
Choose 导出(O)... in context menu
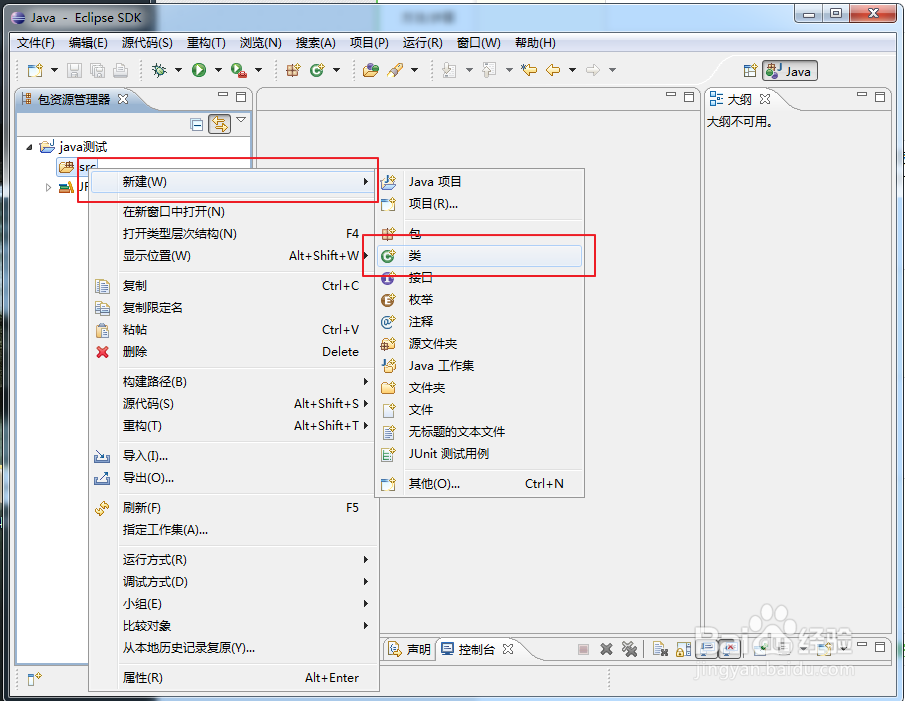coord(232,478)
